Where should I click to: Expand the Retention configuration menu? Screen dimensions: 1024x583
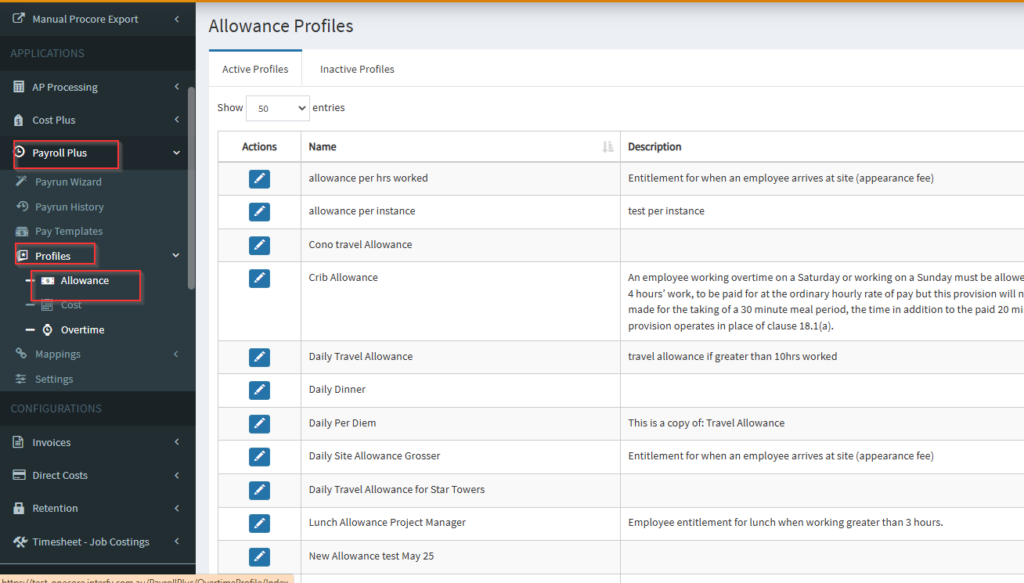point(95,508)
